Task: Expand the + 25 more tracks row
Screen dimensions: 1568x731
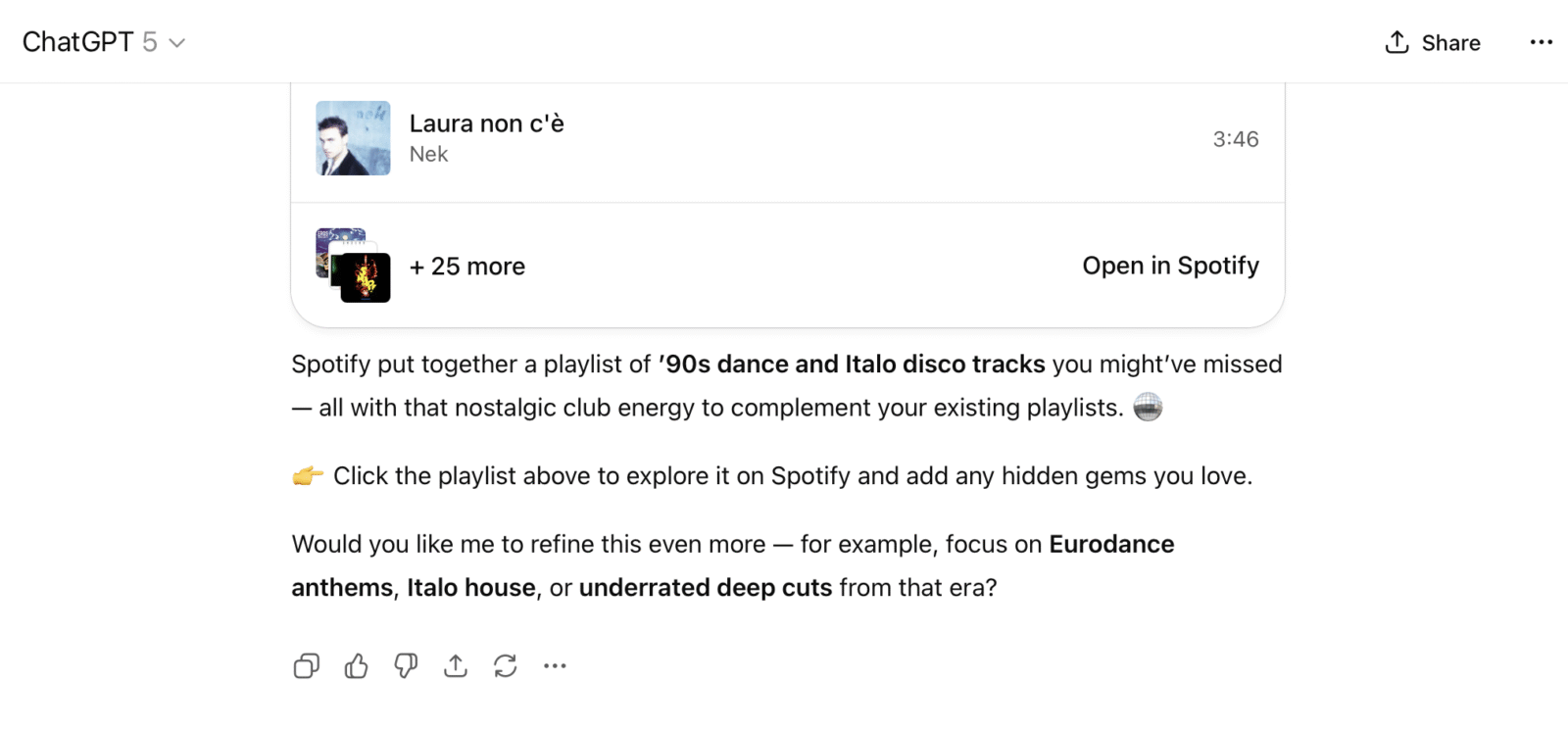Action: pyautogui.click(x=467, y=267)
